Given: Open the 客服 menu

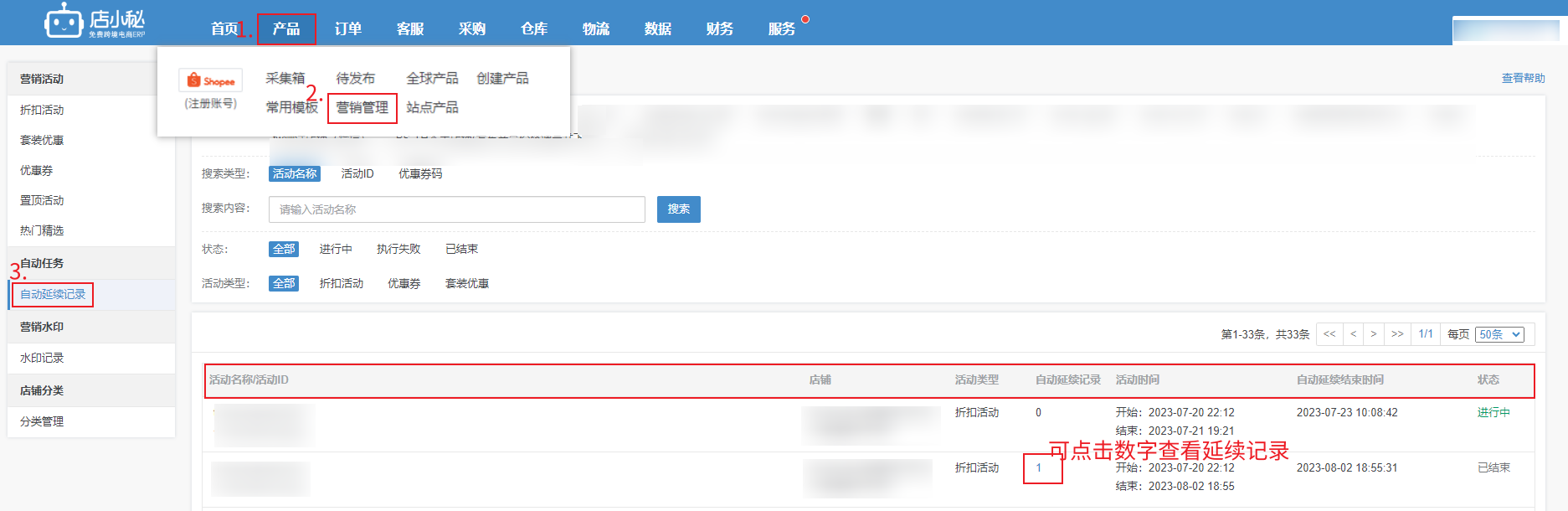Looking at the screenshot, I should [410, 28].
